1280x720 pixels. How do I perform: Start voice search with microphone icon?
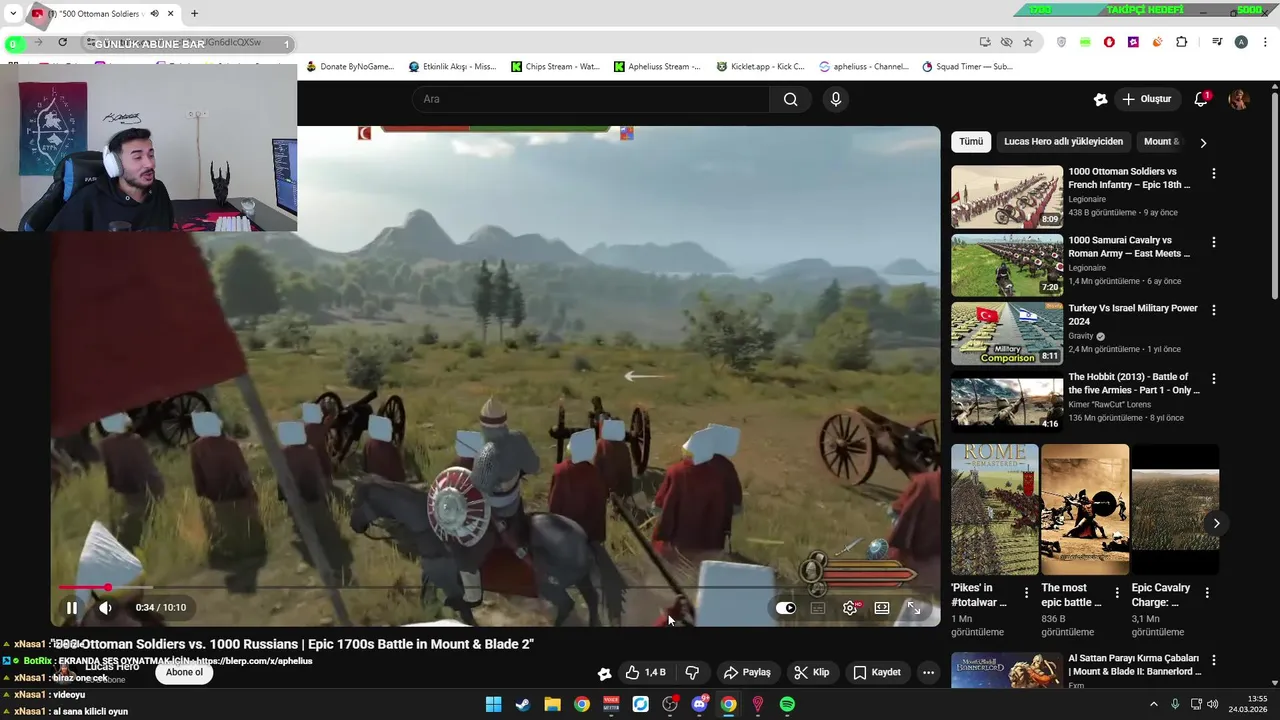click(x=836, y=99)
